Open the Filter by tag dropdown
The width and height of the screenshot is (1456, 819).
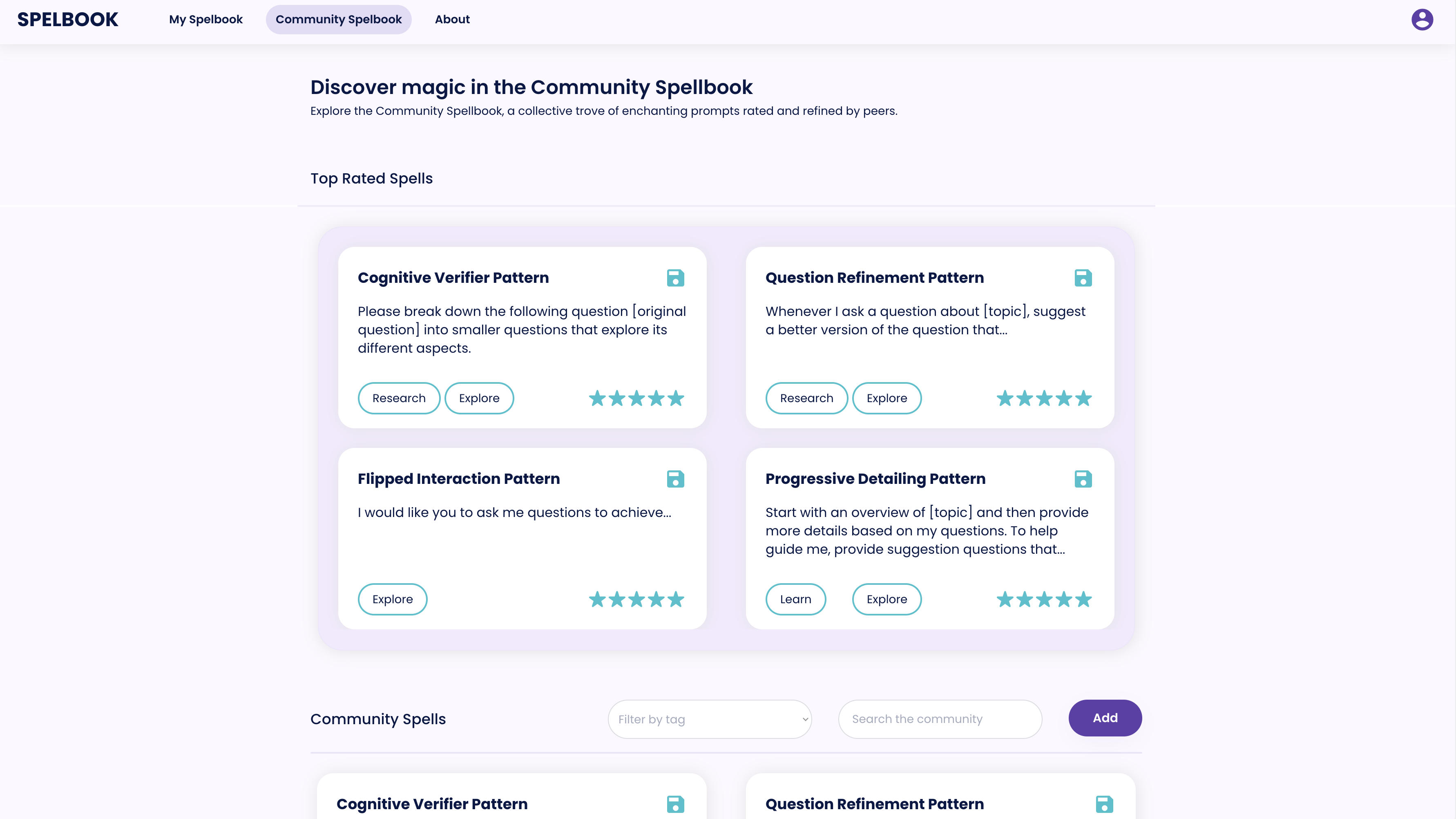[709, 719]
